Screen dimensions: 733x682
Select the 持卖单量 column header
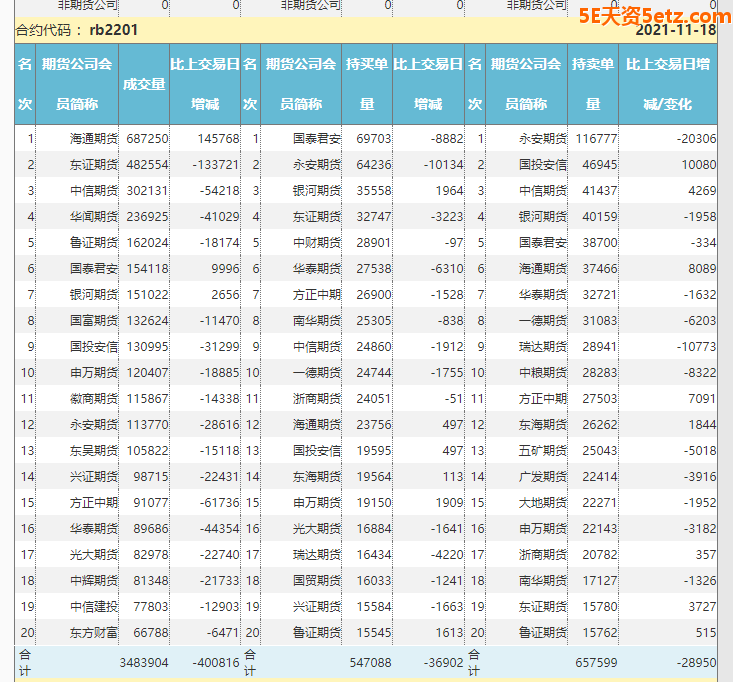point(592,84)
